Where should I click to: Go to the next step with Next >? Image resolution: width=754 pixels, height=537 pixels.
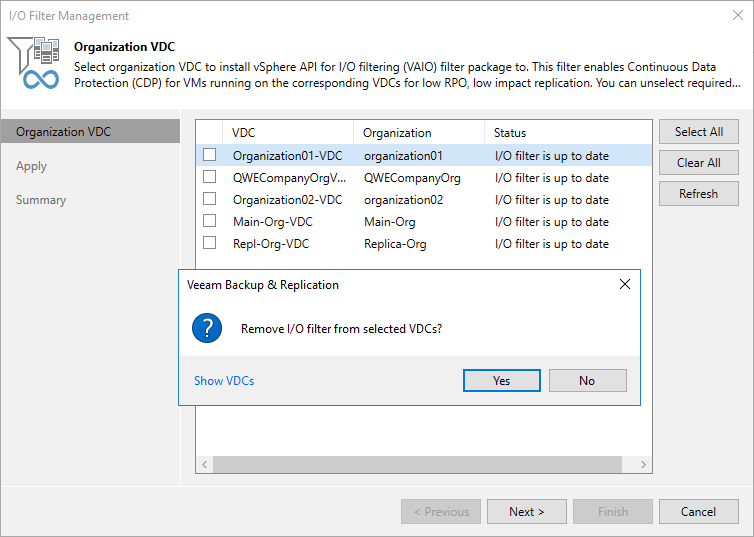tap(527, 512)
